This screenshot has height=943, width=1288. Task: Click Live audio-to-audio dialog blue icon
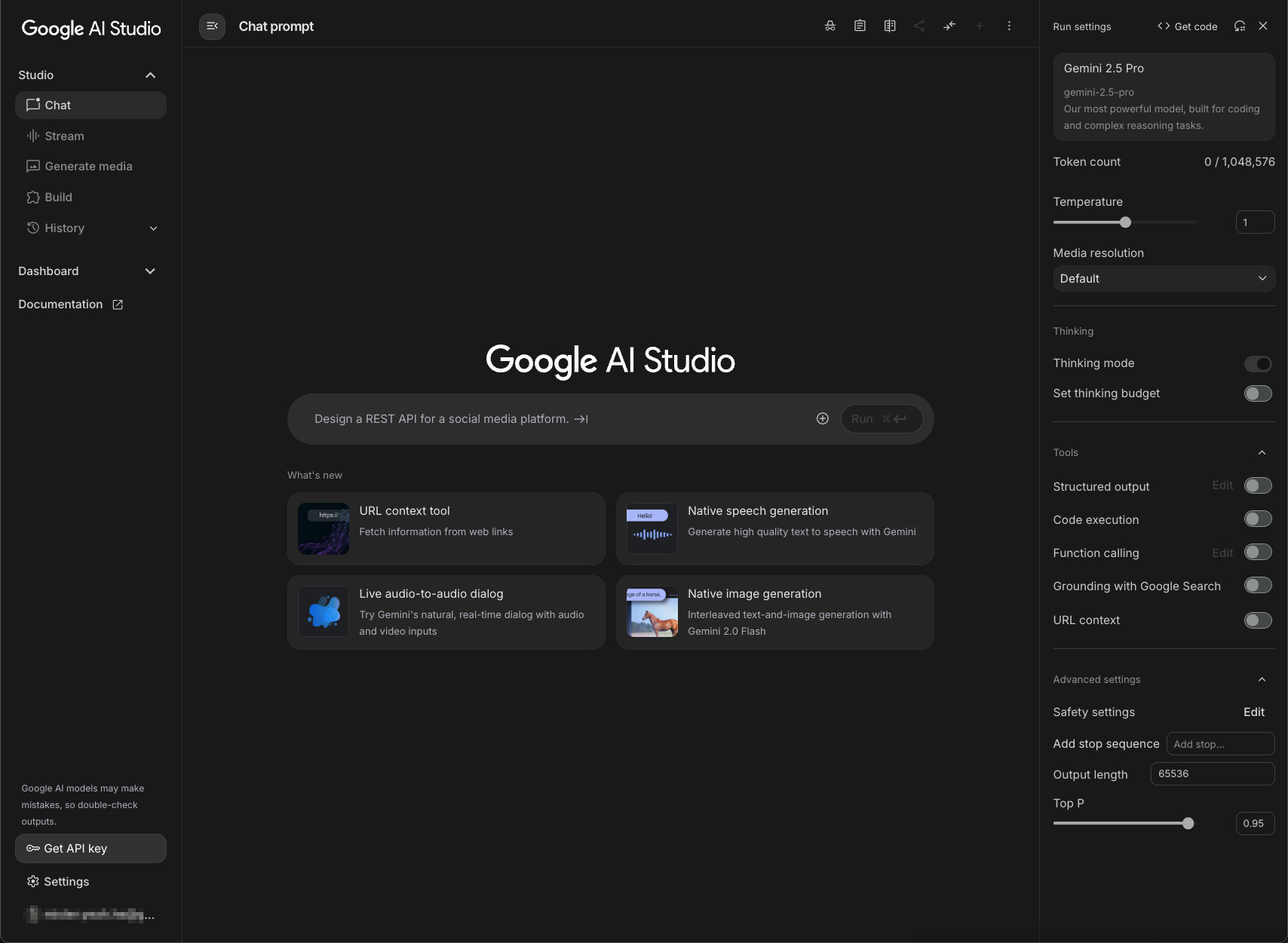(x=324, y=611)
